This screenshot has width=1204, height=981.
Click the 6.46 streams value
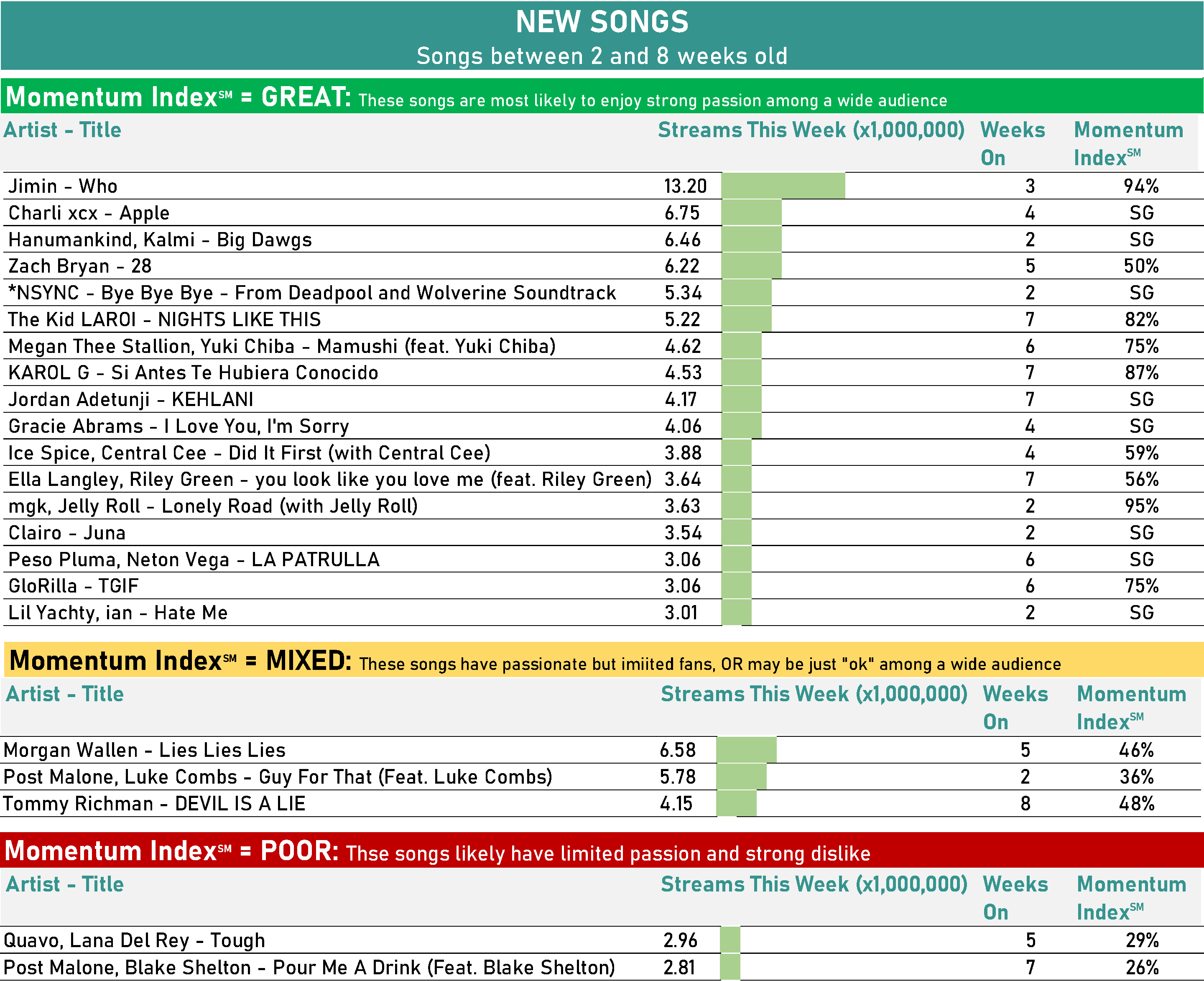682,240
